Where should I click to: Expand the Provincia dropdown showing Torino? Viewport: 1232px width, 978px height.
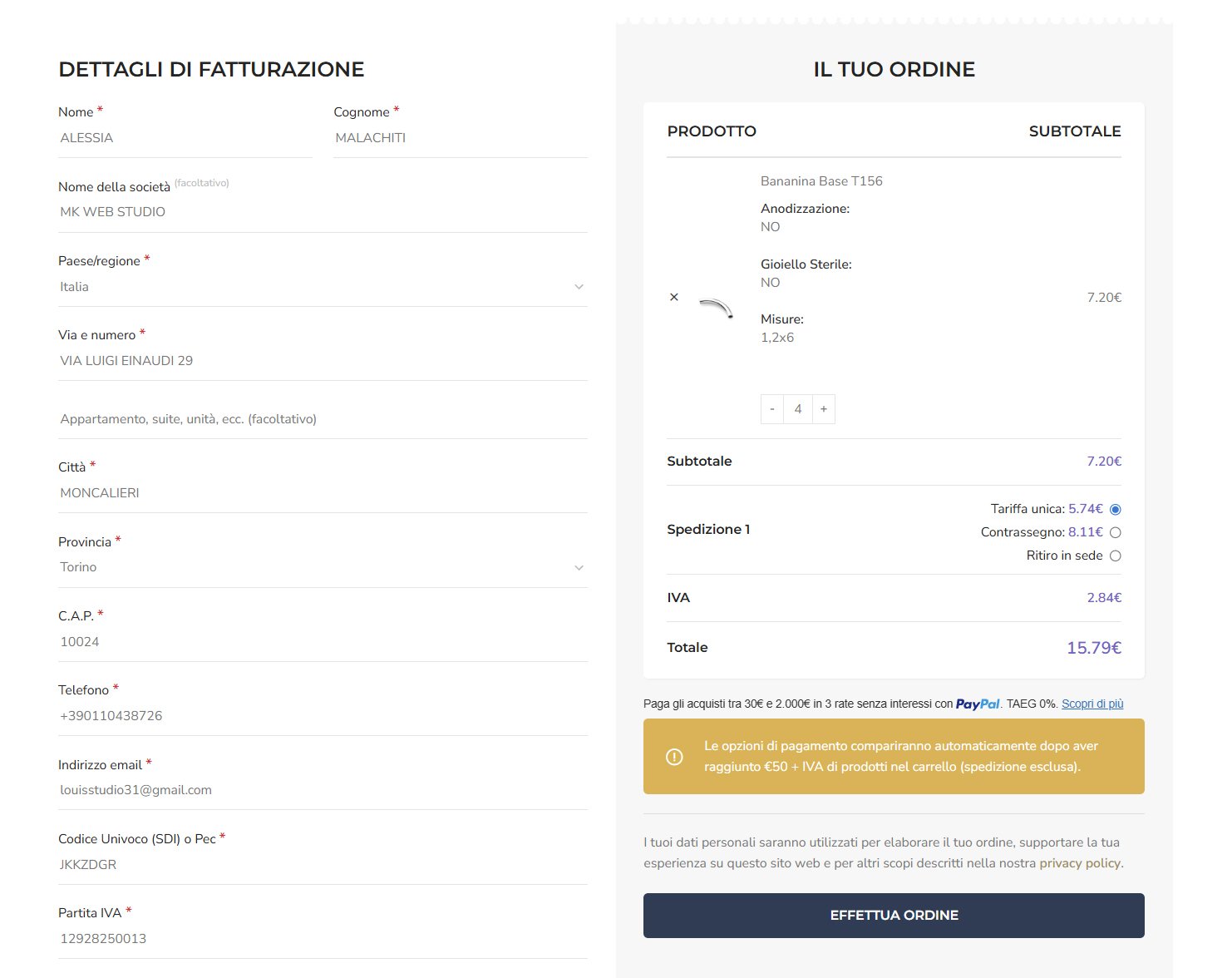(x=323, y=567)
